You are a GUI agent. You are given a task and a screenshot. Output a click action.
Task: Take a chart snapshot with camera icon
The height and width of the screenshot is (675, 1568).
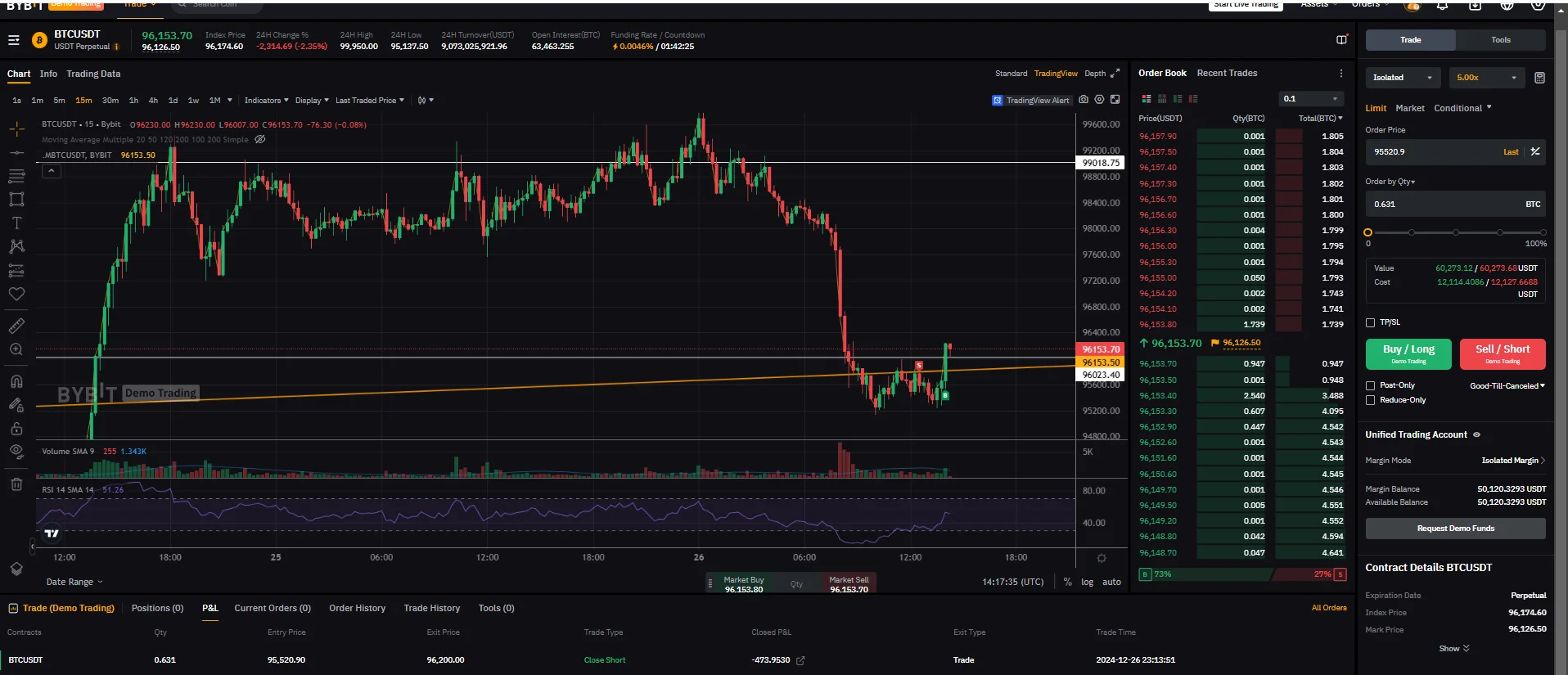[1084, 100]
